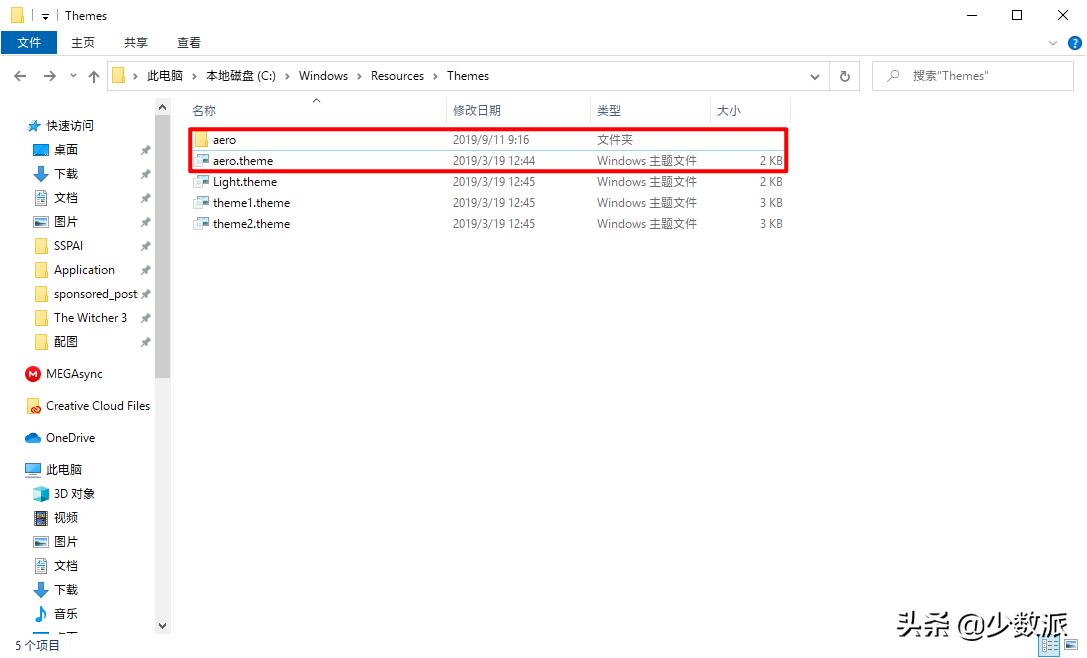Image resolution: width=1087 pixels, height=658 pixels.
Task: Click inside the search Themes box
Action: [972, 75]
